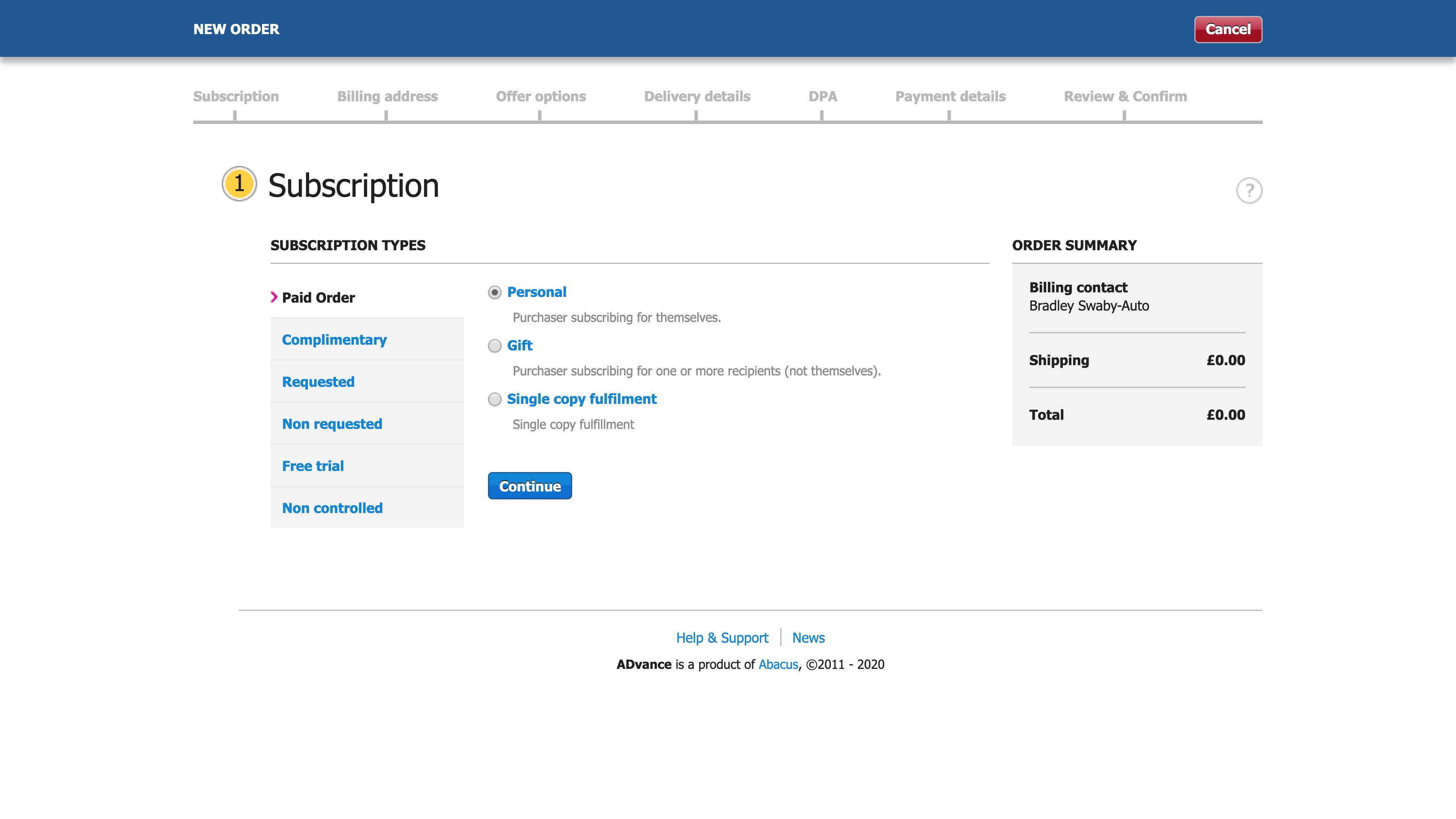Cancel the new order
1456x819 pixels.
(1228, 30)
